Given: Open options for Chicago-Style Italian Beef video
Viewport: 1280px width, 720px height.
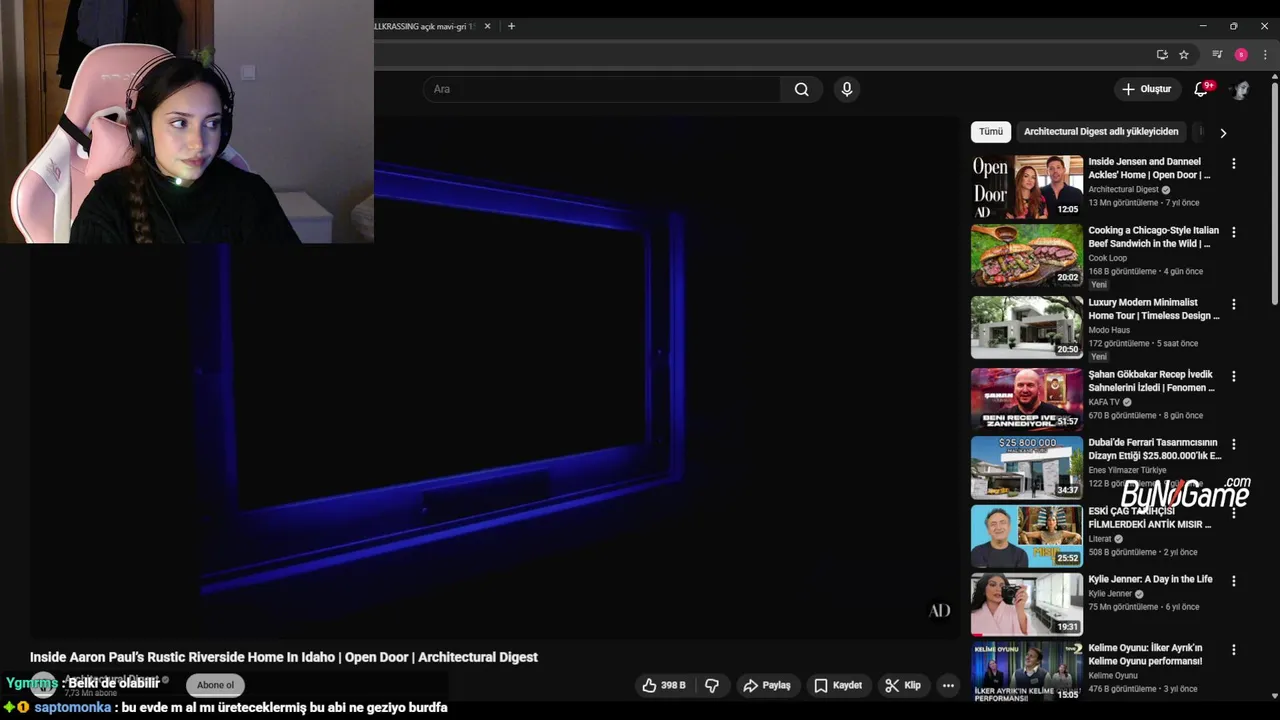Looking at the screenshot, I should 1233,232.
